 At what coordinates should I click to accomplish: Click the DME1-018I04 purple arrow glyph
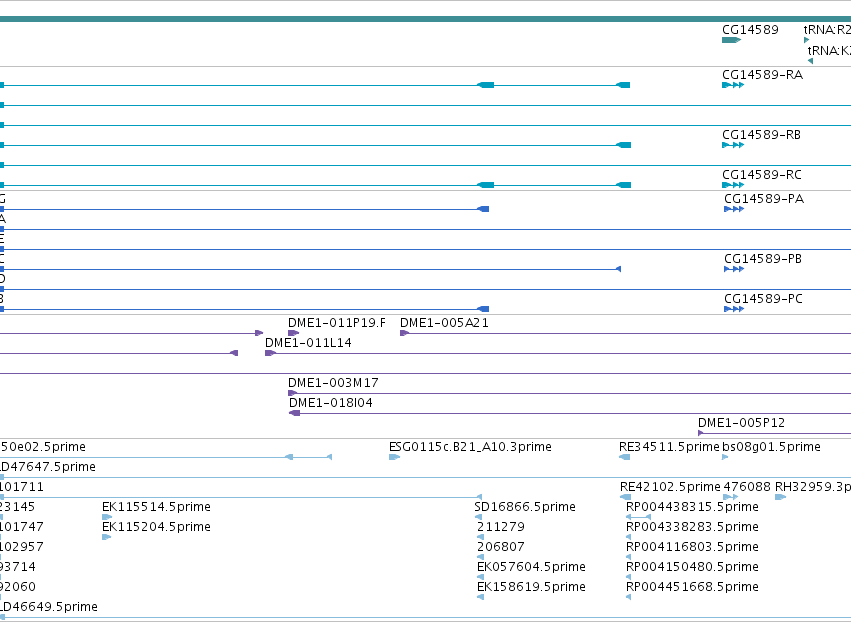(x=294, y=413)
